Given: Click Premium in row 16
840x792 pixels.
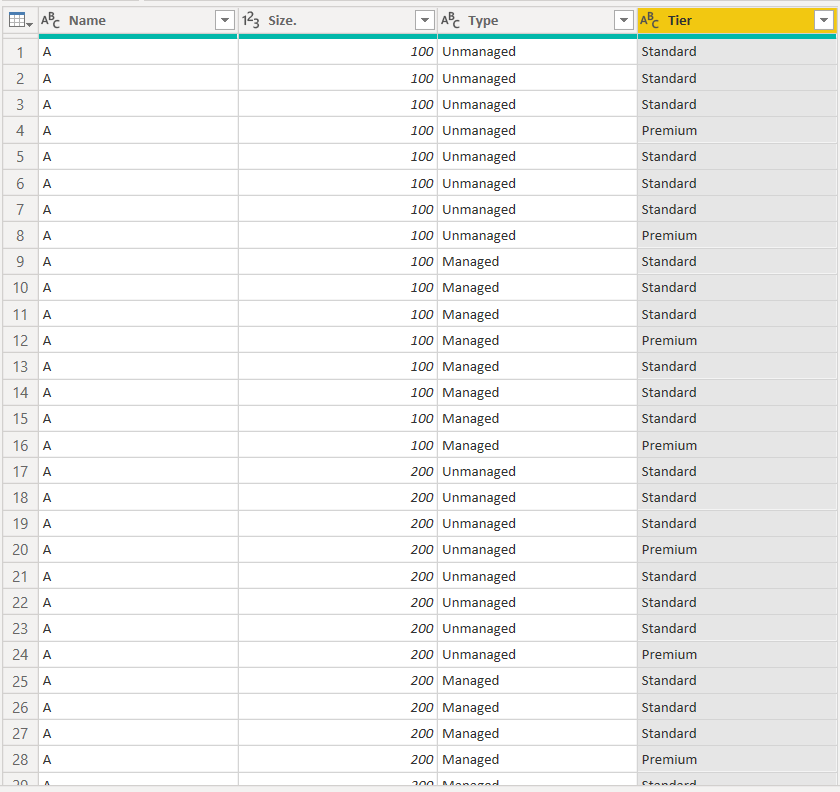Looking at the screenshot, I should (669, 446).
